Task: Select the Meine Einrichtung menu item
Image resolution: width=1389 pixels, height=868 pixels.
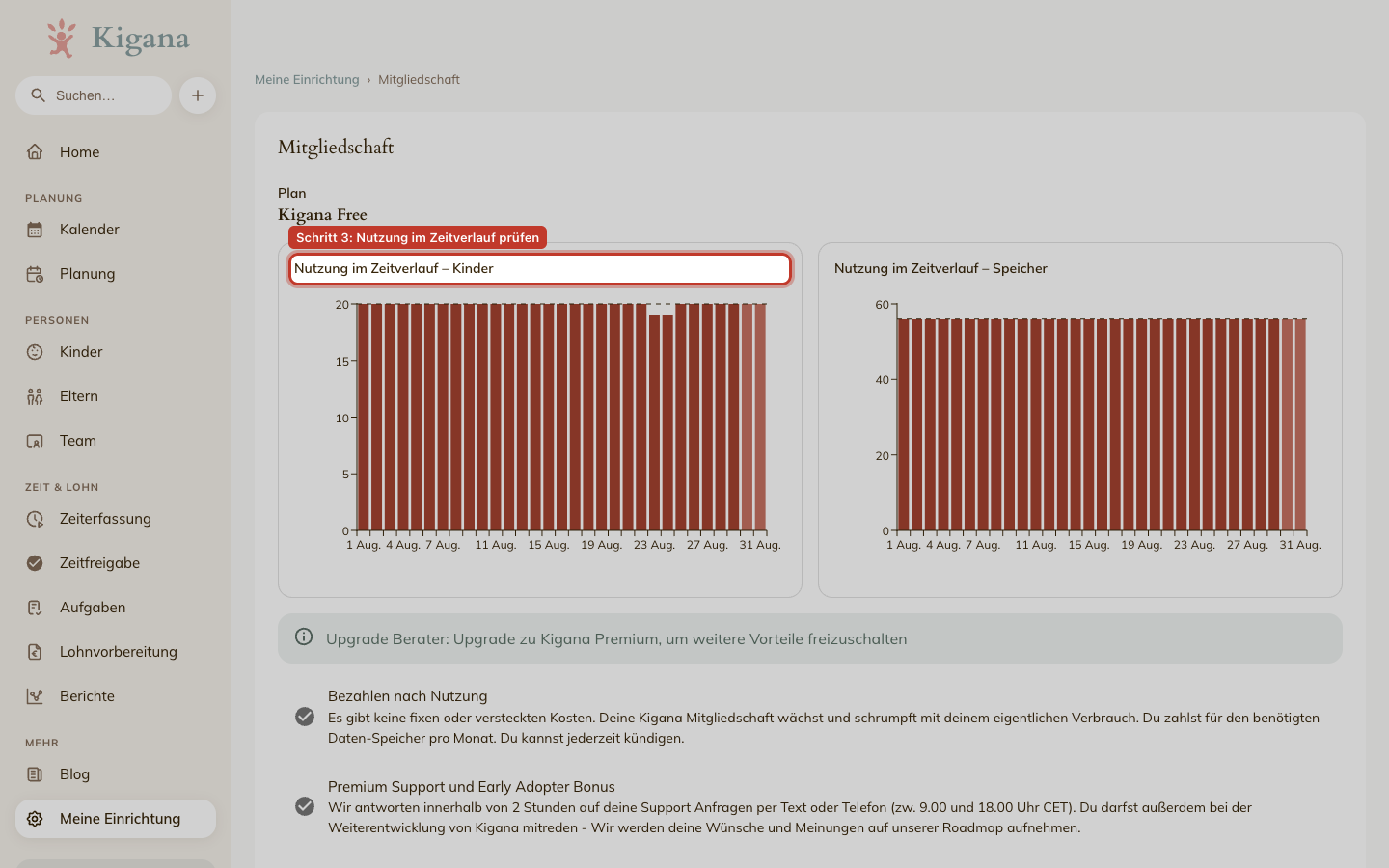Action: [116, 819]
